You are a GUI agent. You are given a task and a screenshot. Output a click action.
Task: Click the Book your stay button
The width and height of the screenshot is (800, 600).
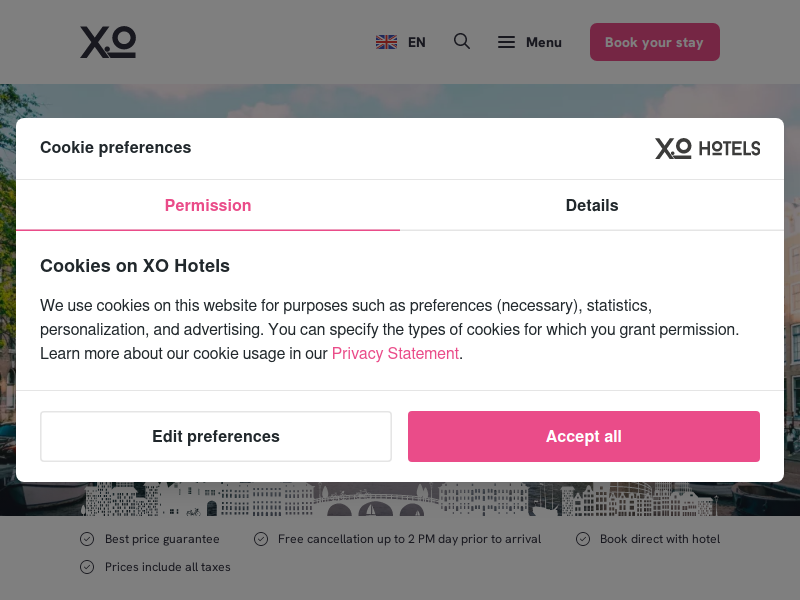pyautogui.click(x=655, y=42)
